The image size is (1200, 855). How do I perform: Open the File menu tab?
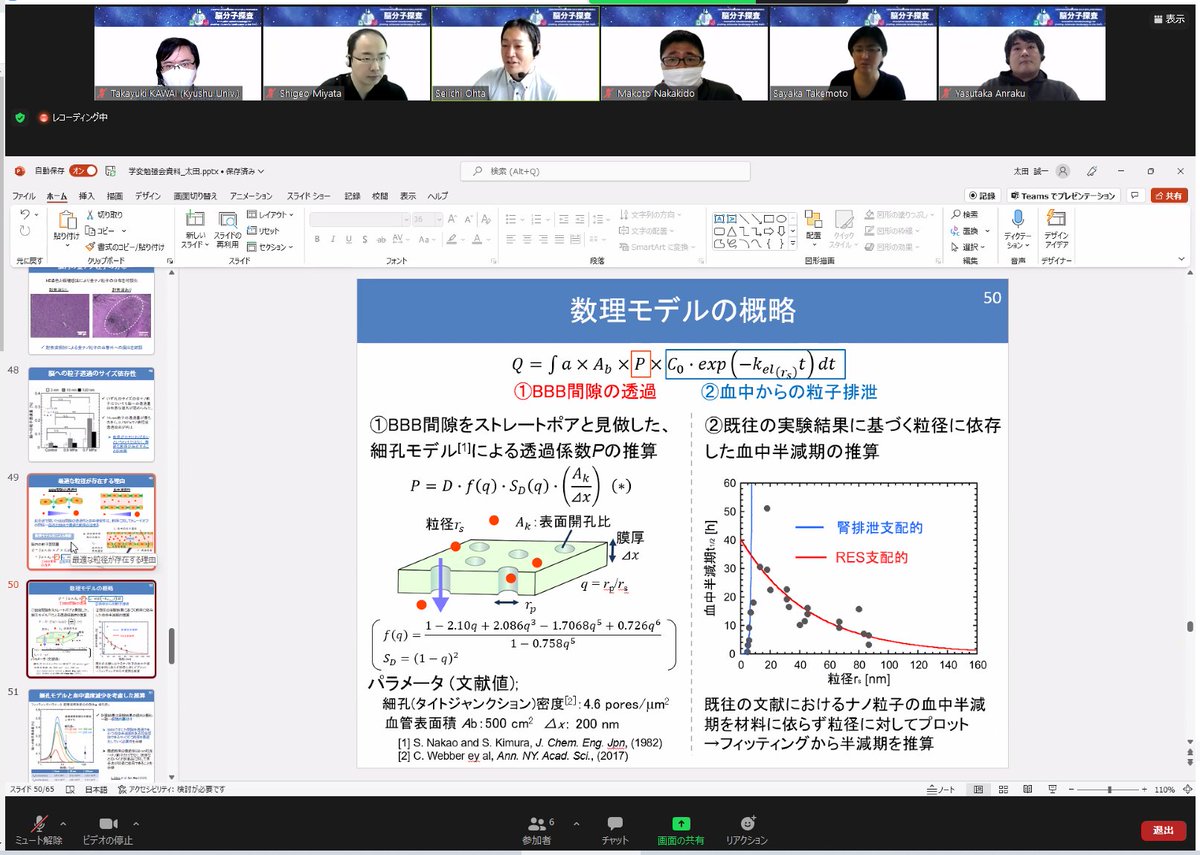[x=23, y=196]
